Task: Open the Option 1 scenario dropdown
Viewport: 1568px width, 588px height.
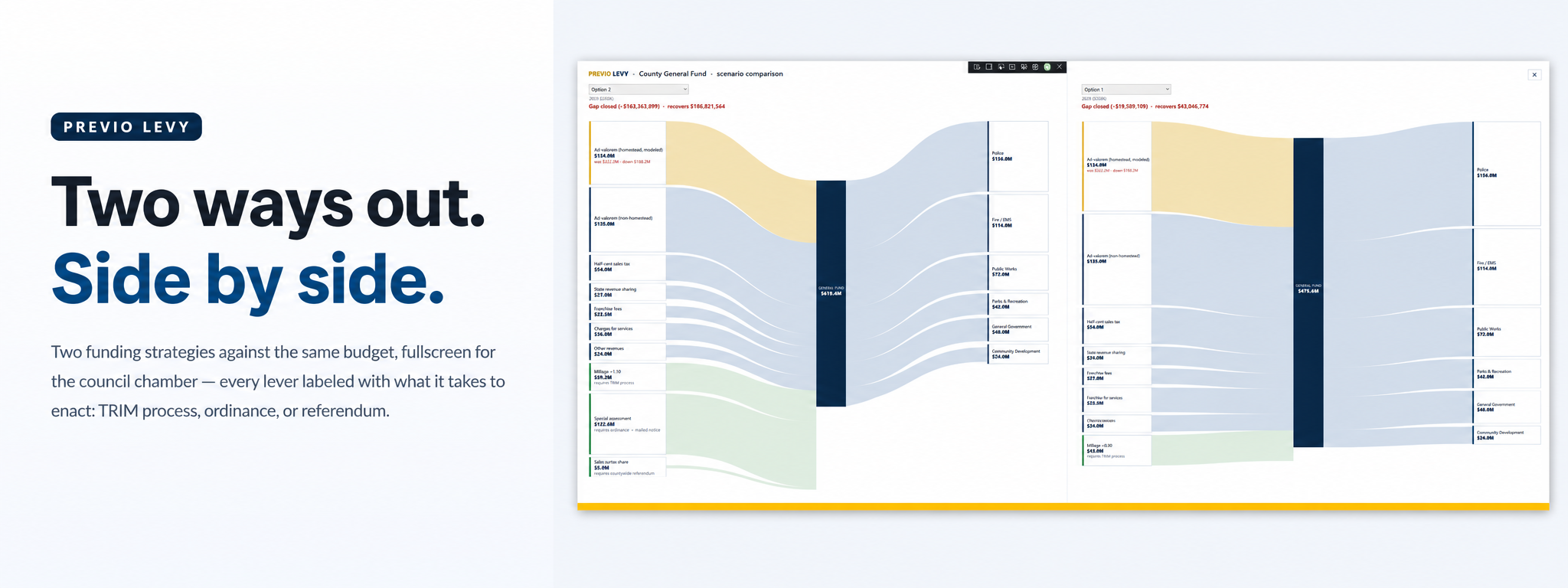Action: point(1125,90)
